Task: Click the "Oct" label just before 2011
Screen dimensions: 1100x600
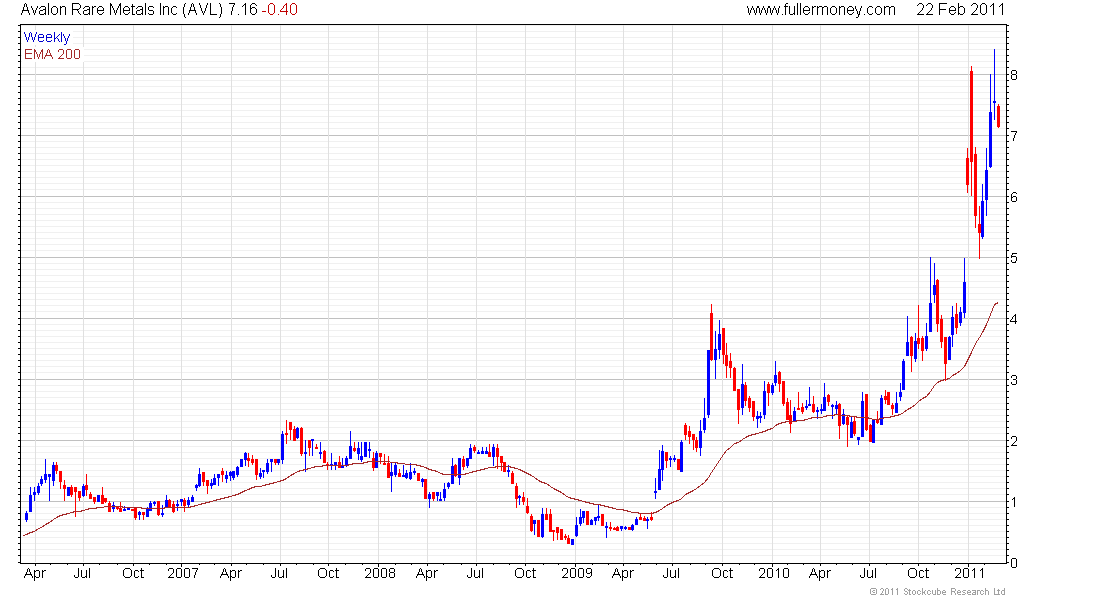Action: tap(918, 573)
